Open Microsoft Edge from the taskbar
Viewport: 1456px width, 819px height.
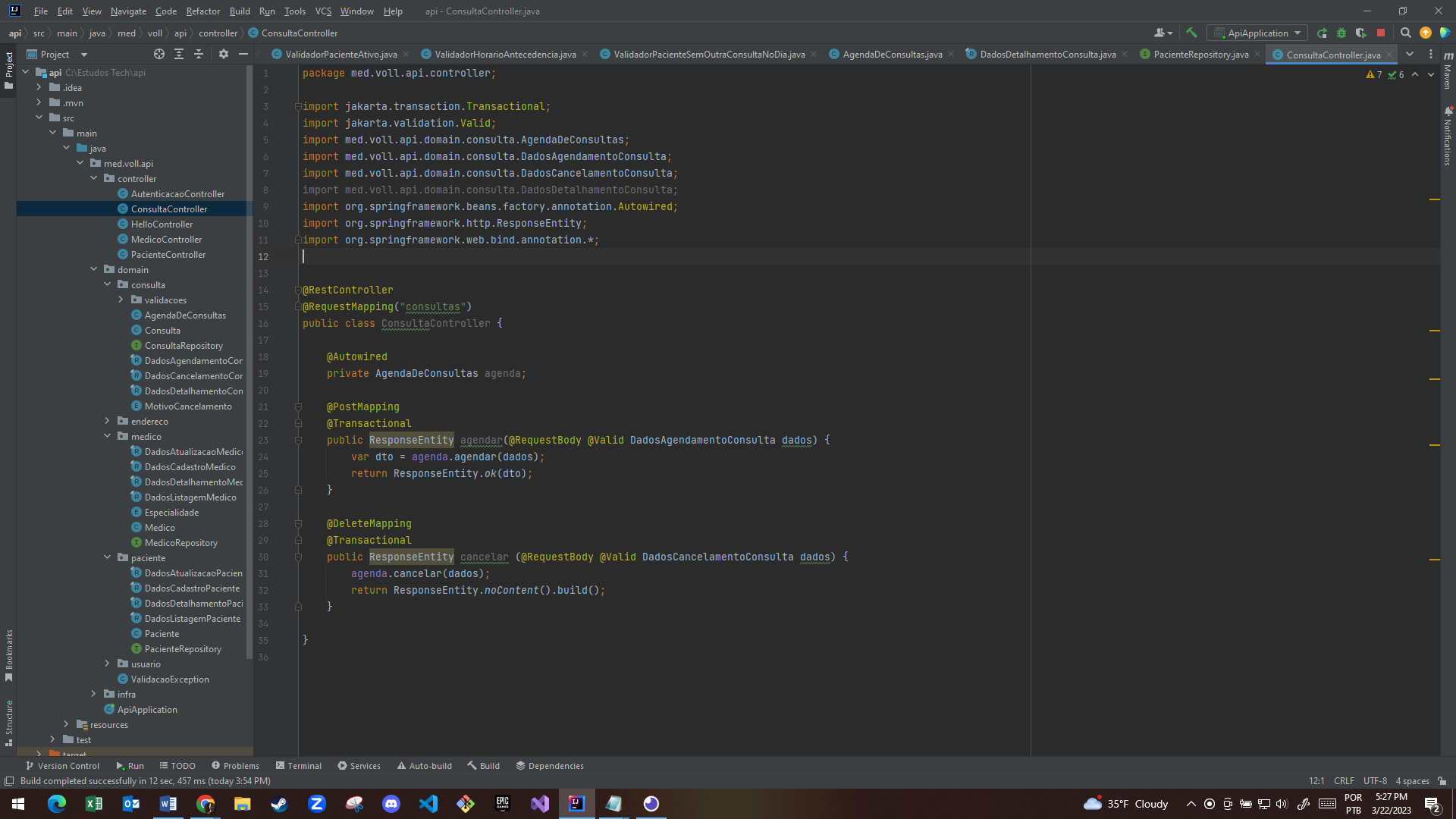tap(57, 804)
